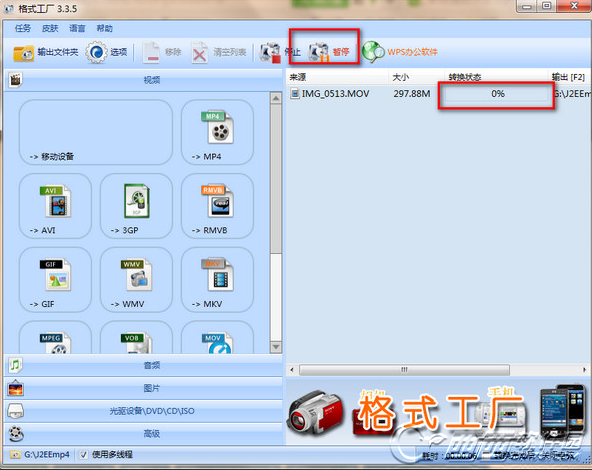
Task: Open the Skin (皮肤) menu
Action: coord(50,28)
